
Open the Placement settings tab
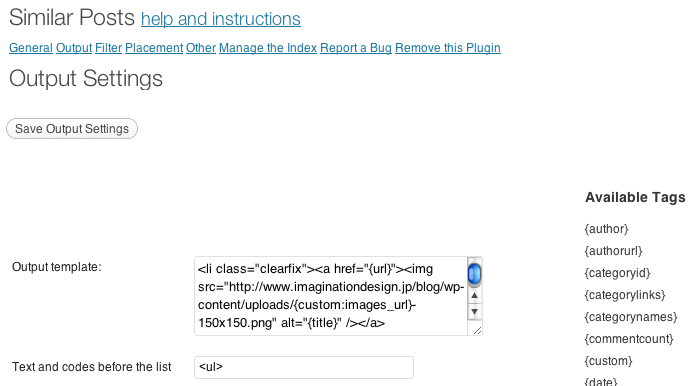(x=154, y=48)
